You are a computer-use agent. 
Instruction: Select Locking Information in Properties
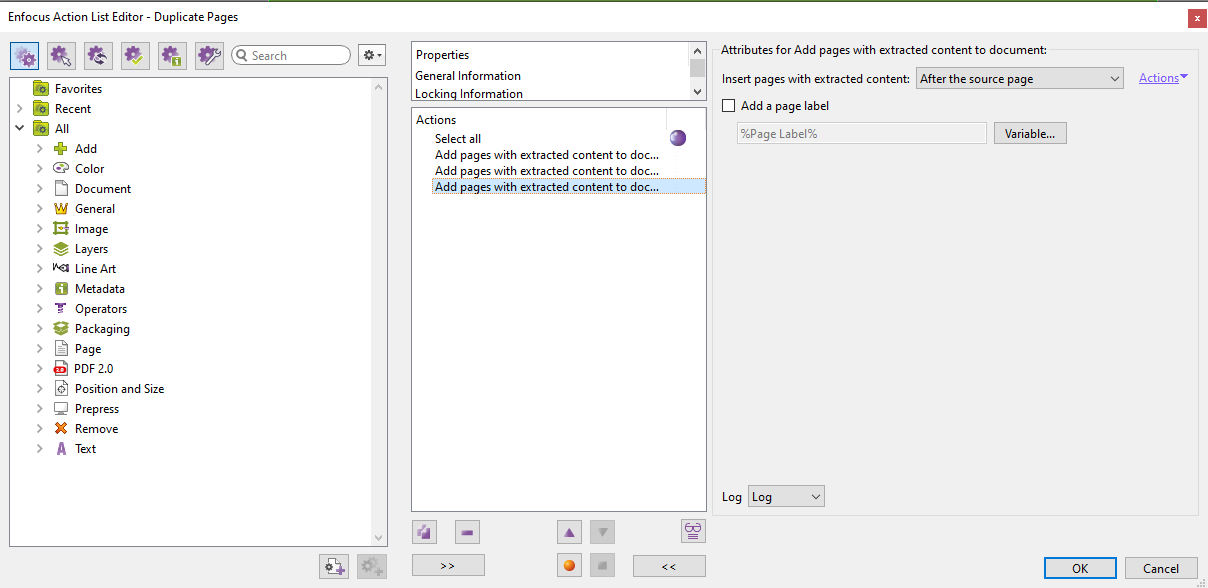tap(469, 93)
